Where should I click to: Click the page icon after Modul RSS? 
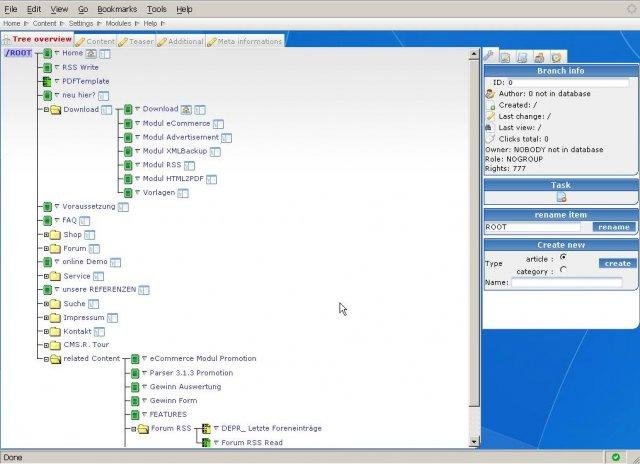point(189,166)
